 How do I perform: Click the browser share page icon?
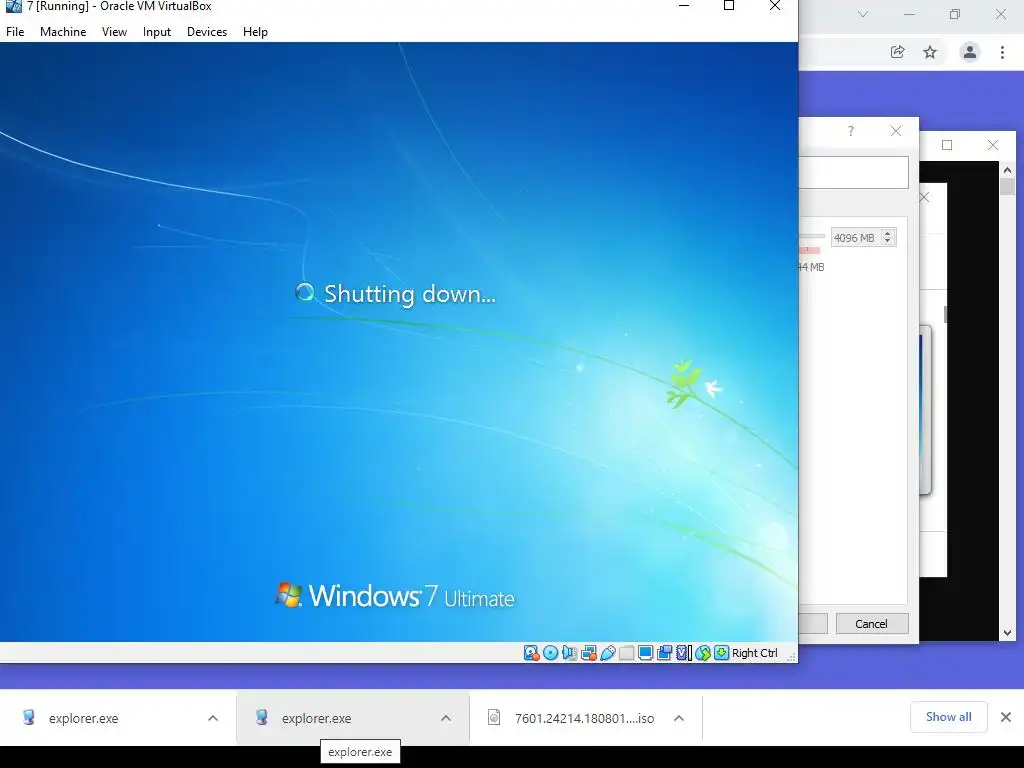(x=897, y=52)
